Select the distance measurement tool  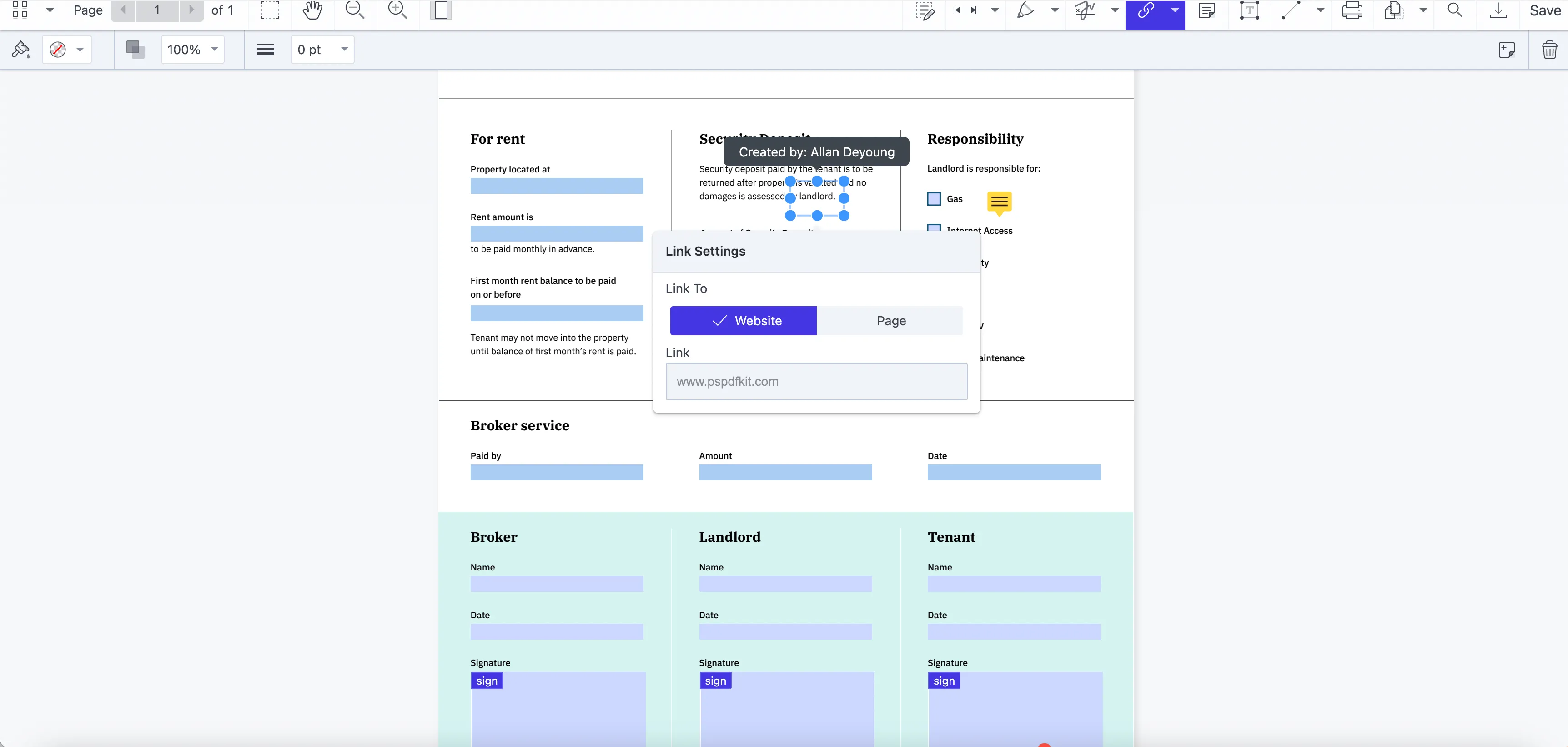tap(965, 10)
